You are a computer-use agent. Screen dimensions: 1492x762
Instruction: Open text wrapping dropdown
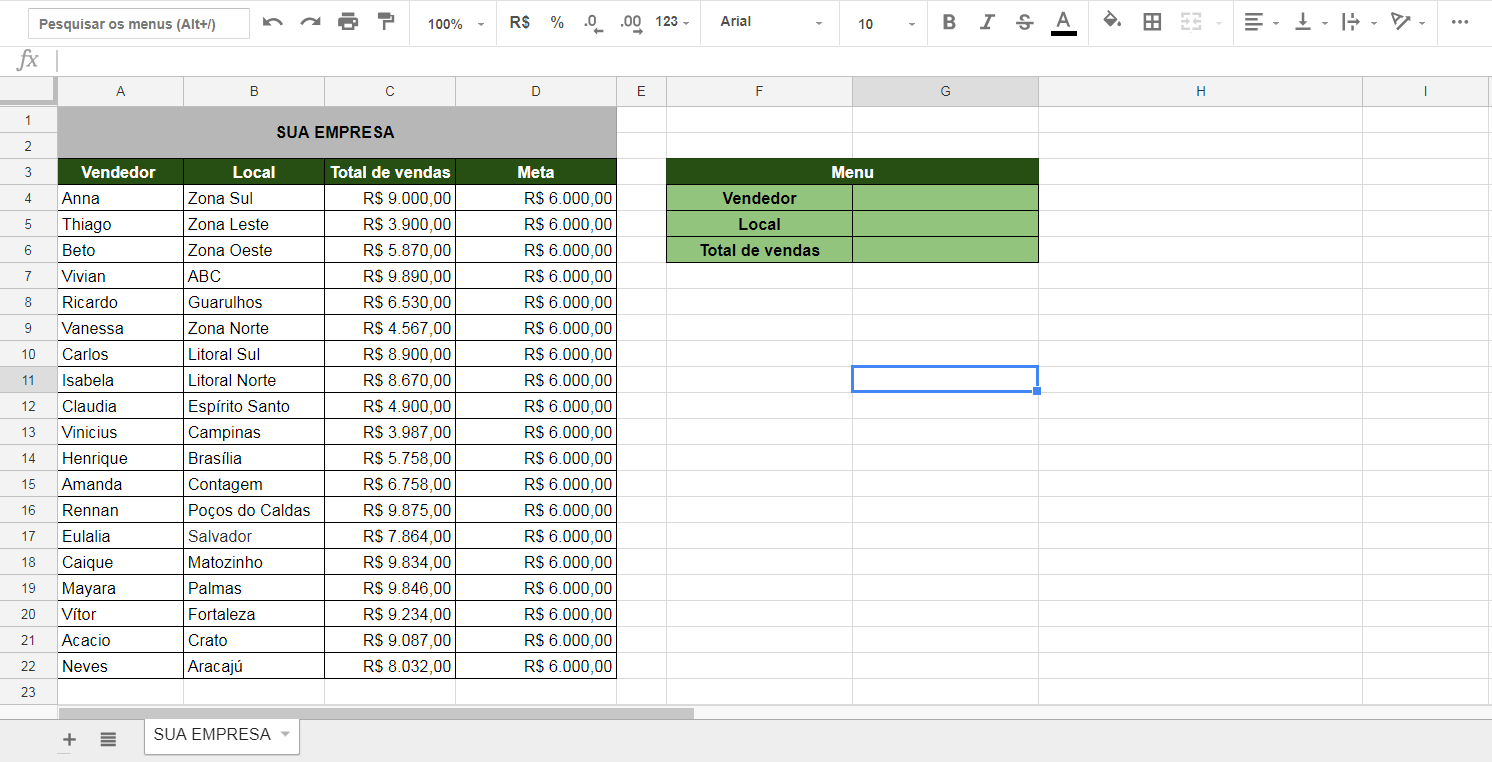click(x=1359, y=22)
